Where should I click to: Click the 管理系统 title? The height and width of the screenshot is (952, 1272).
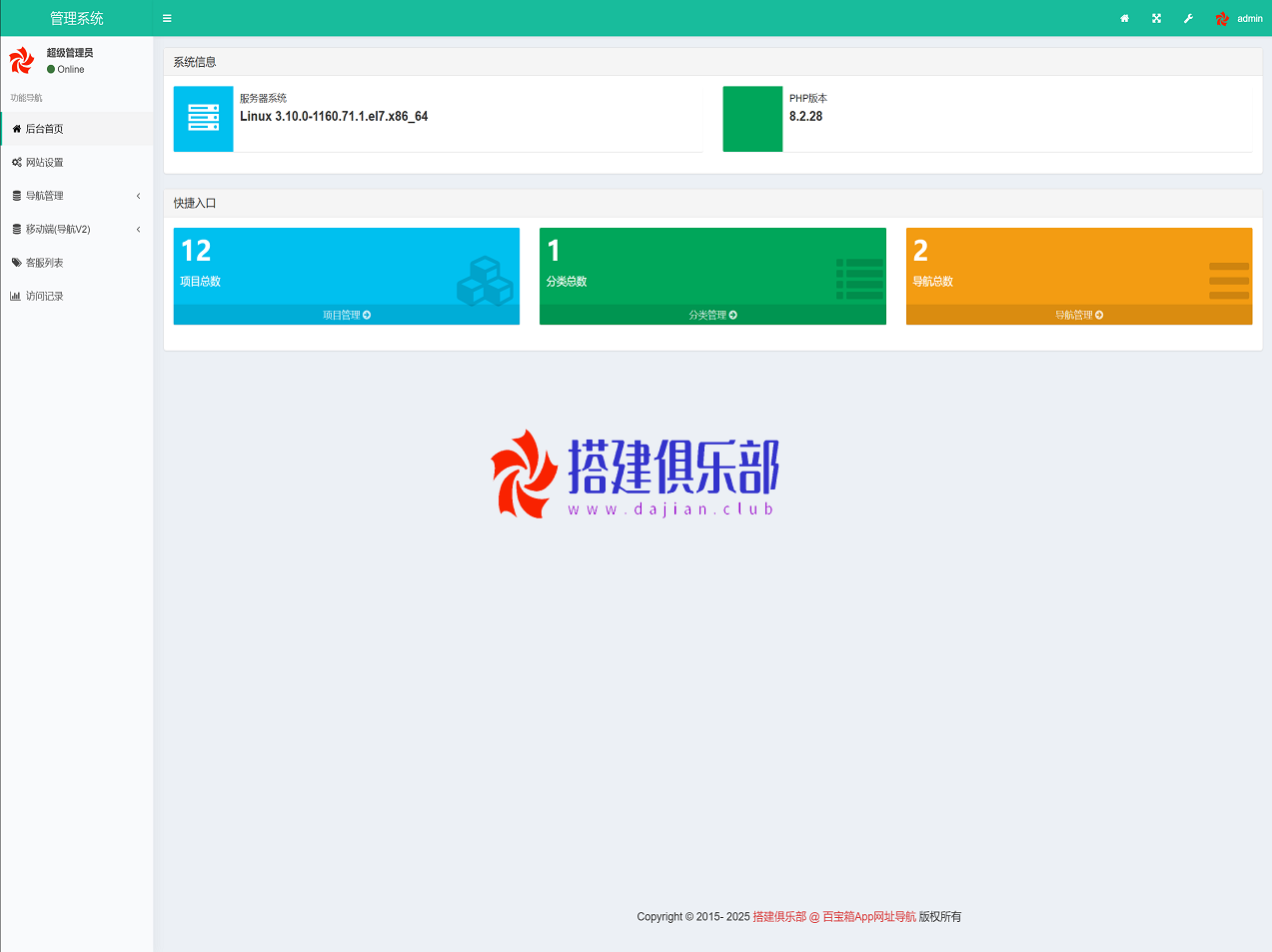pyautogui.click(x=77, y=18)
